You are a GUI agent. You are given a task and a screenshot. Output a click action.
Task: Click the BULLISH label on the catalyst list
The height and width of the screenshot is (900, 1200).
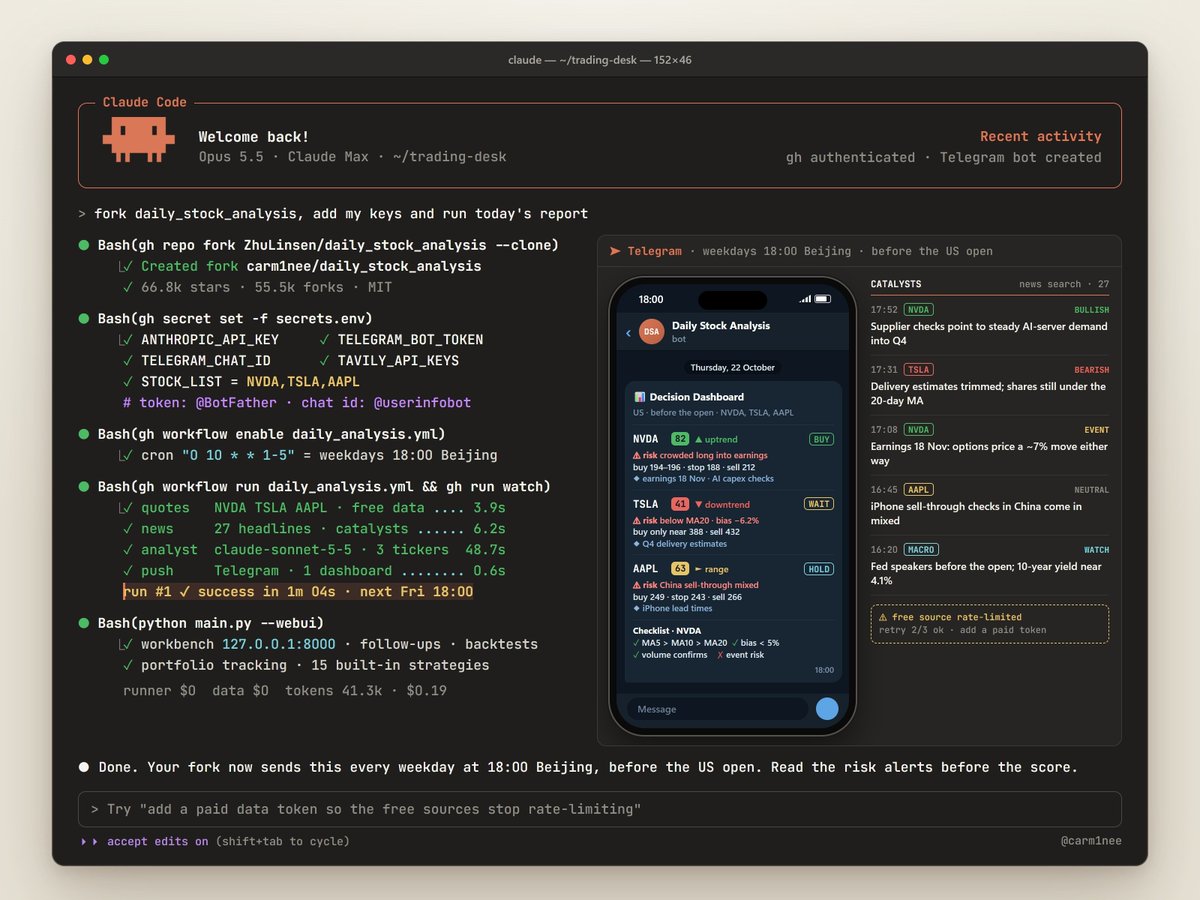click(x=1091, y=310)
